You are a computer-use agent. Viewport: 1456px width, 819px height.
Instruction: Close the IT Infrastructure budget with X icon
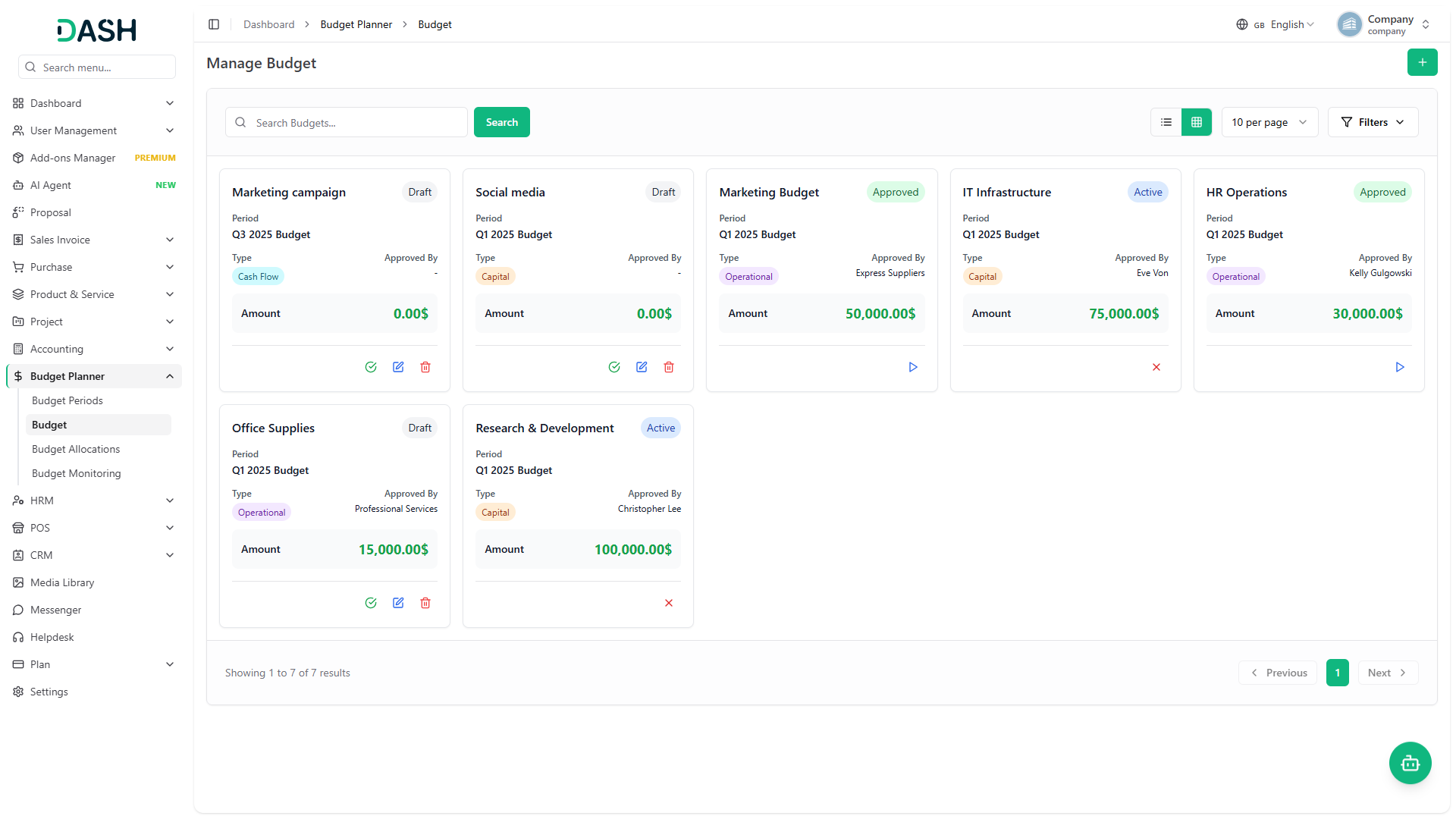[1156, 367]
